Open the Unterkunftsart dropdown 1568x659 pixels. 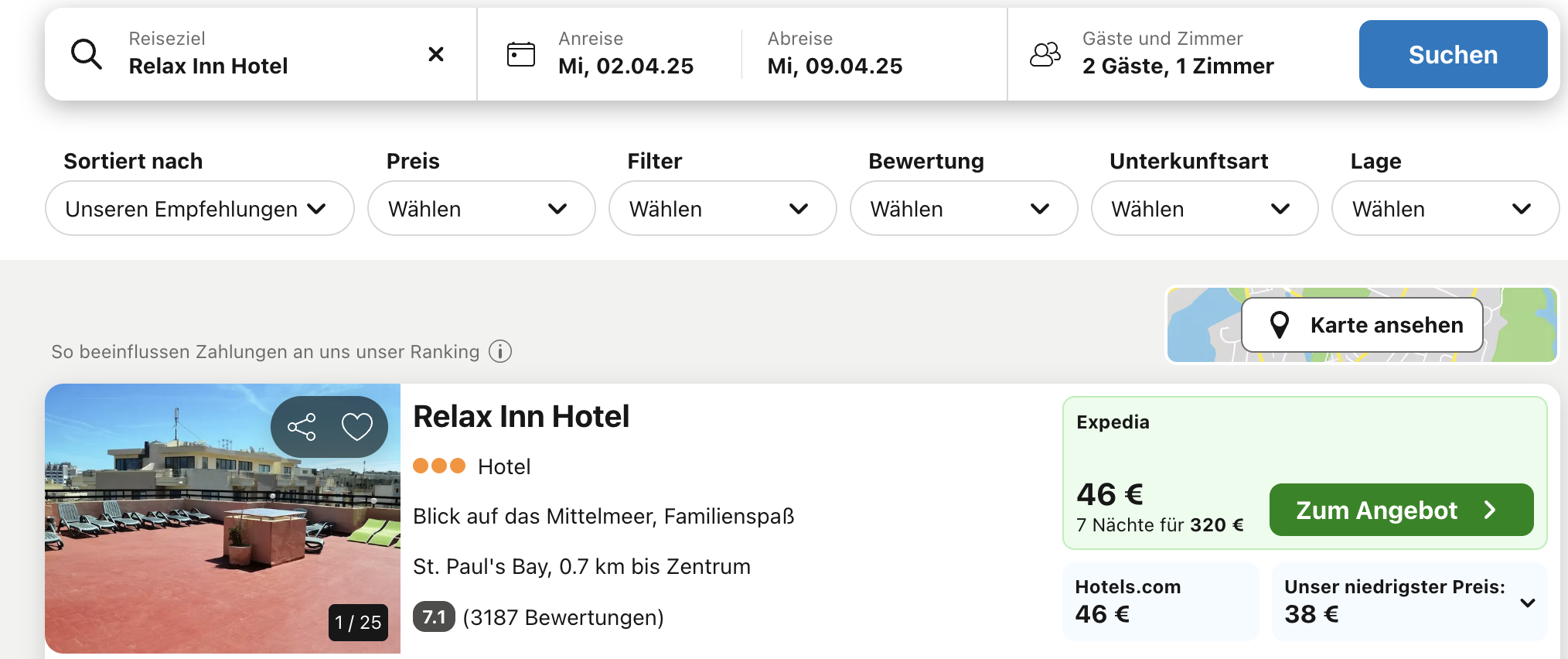click(1204, 208)
